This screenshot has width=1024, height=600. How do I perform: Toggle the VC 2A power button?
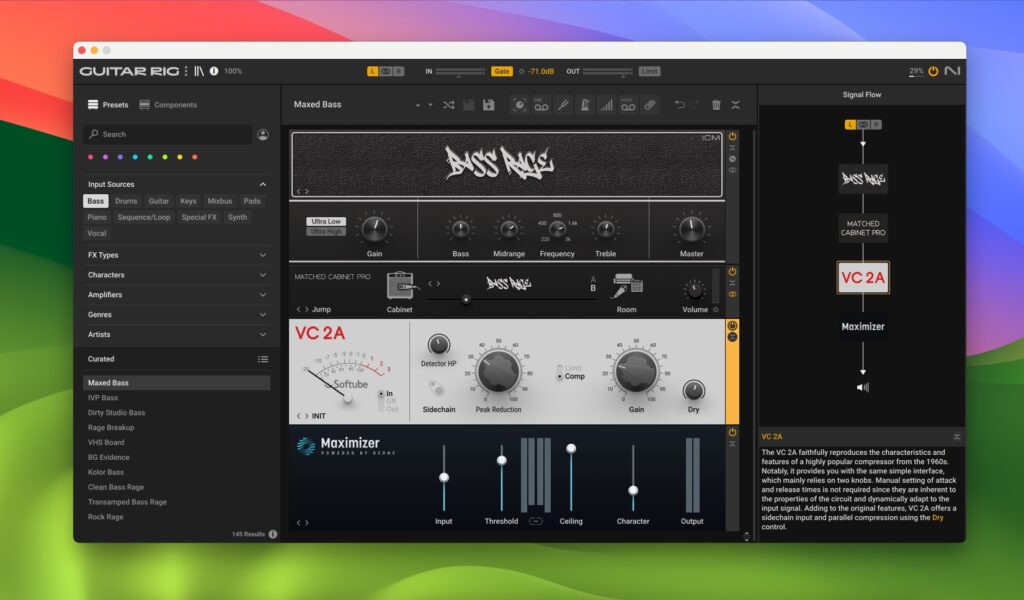tap(733, 324)
